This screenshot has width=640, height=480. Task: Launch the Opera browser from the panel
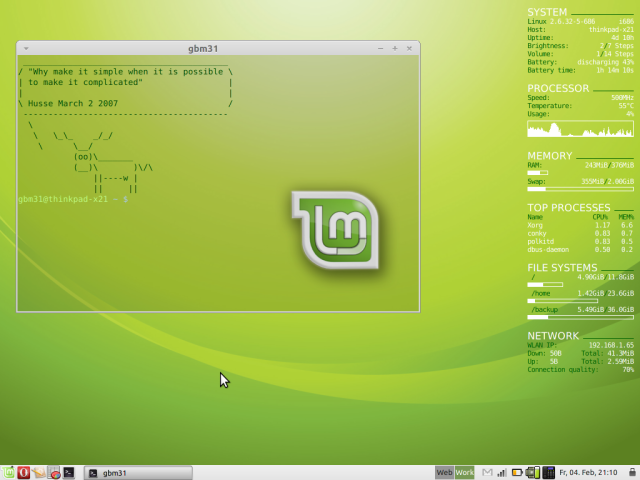(x=23, y=473)
